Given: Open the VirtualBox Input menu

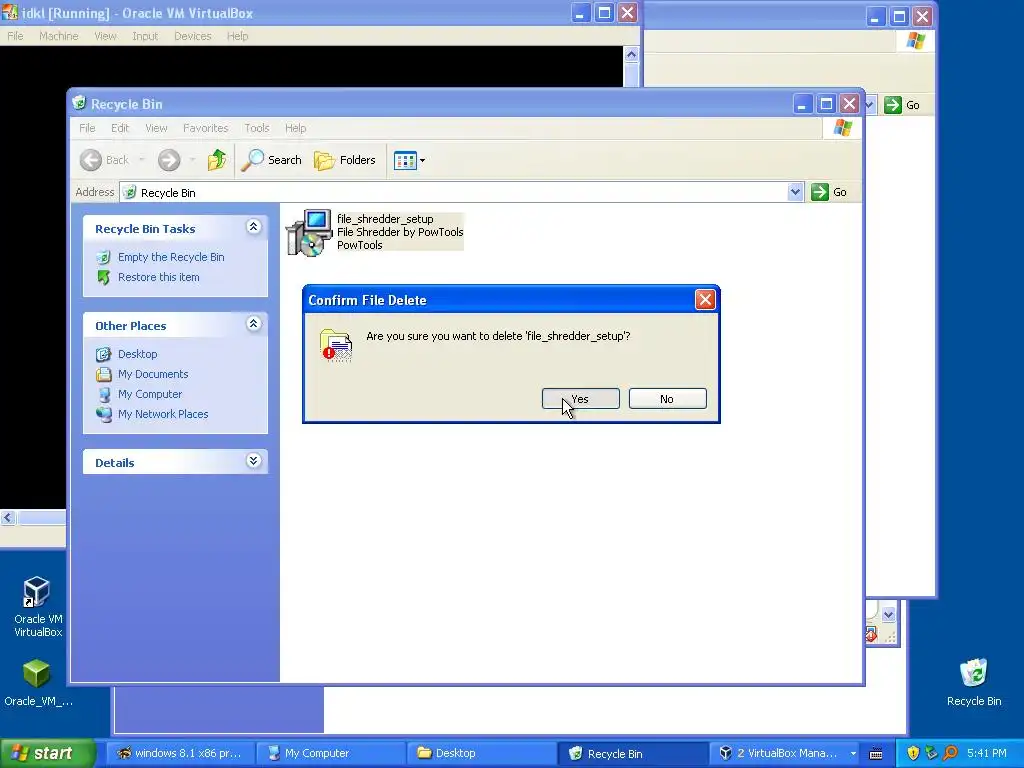Looking at the screenshot, I should [145, 36].
